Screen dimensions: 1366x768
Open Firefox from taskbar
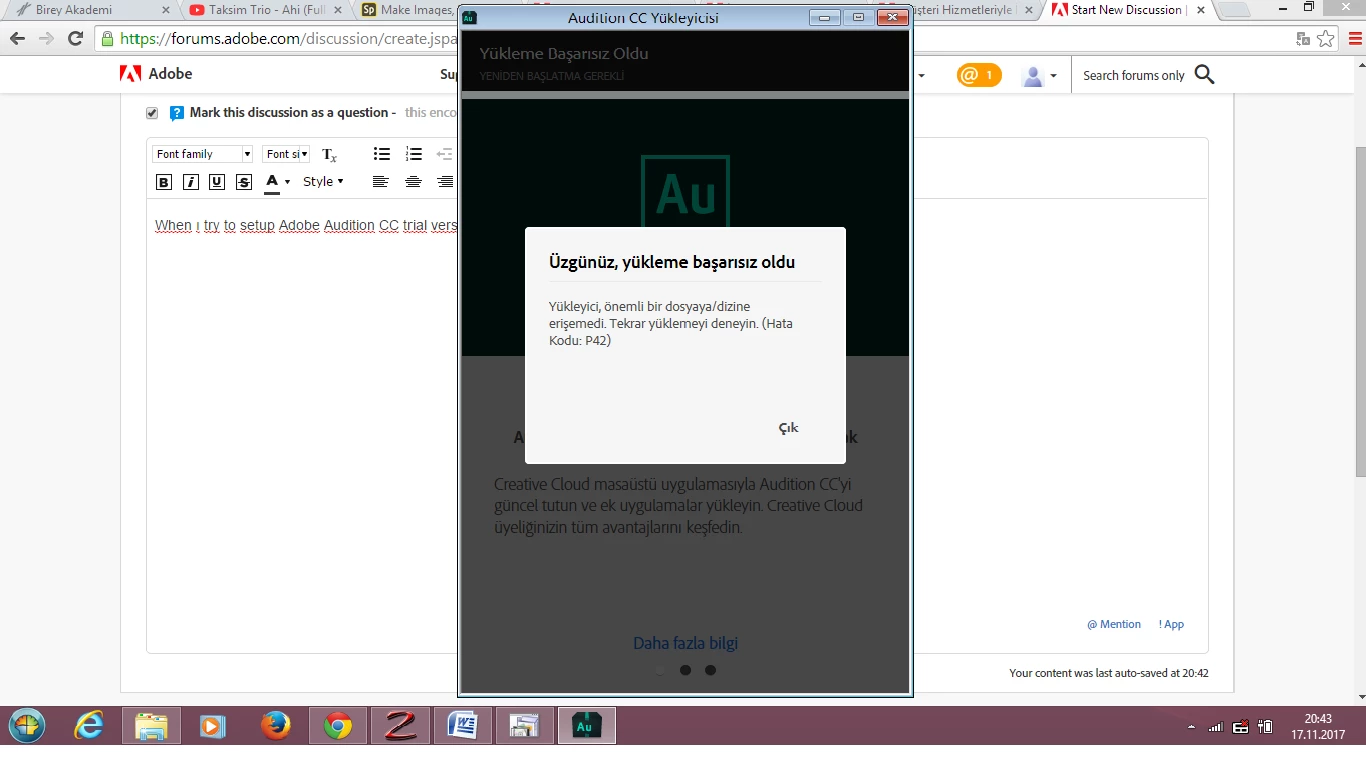tap(275, 726)
